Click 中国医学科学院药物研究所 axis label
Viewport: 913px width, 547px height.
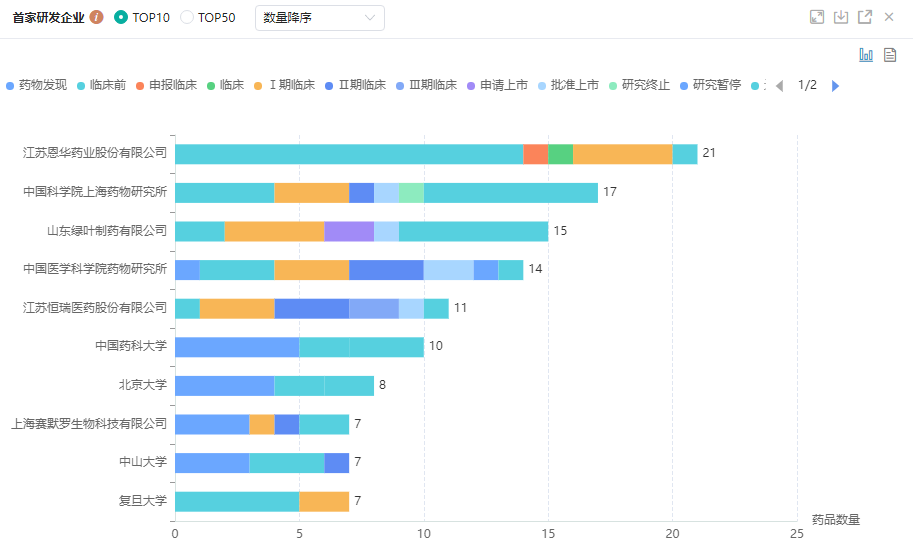coord(95,269)
